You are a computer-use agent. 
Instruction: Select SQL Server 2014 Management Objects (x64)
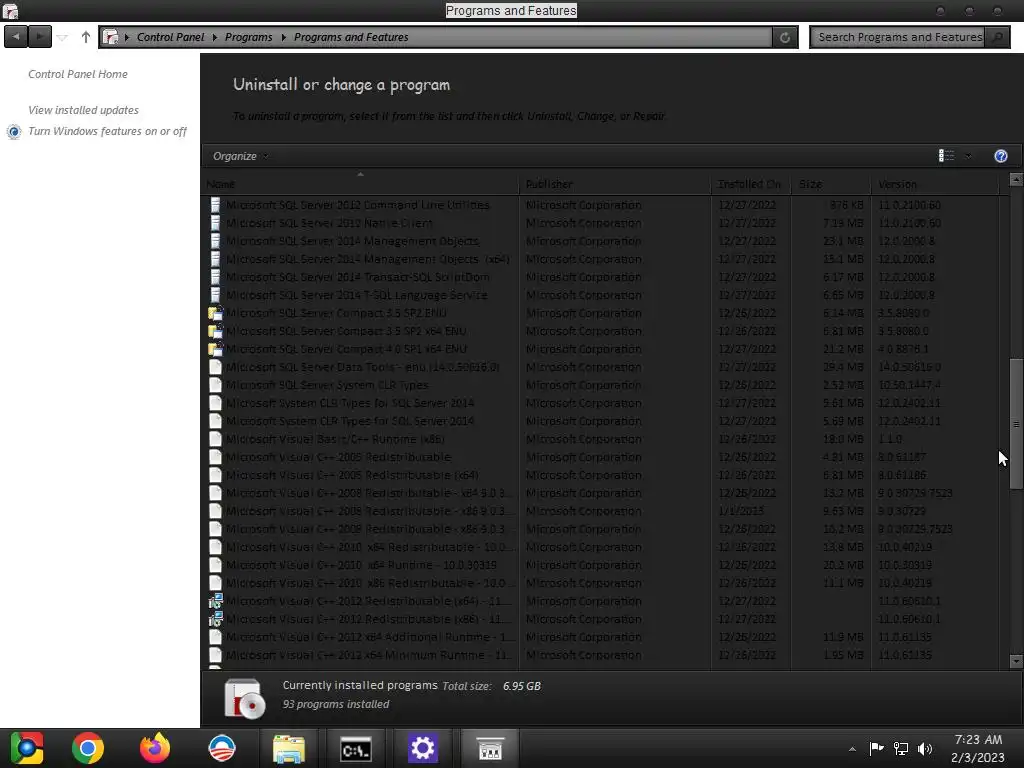(x=368, y=259)
